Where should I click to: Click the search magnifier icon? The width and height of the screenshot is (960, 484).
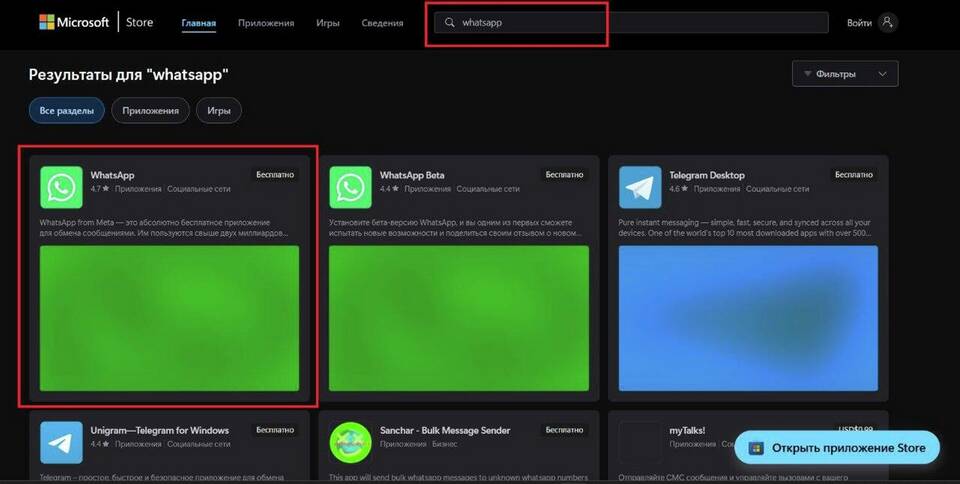point(450,23)
